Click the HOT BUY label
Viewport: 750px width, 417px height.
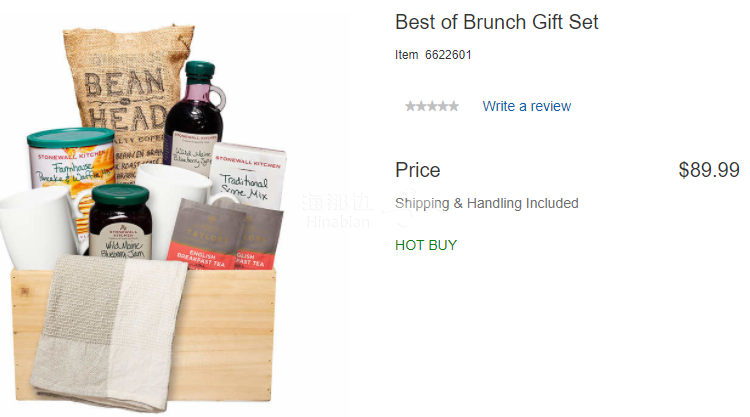tap(426, 245)
